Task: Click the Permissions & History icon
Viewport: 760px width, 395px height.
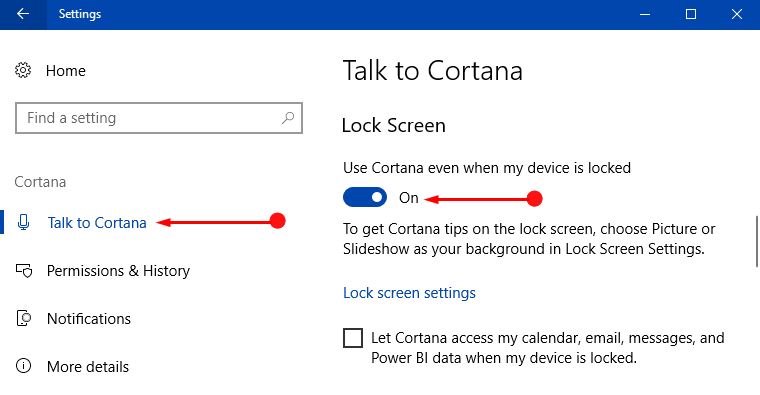Action: tap(24, 270)
